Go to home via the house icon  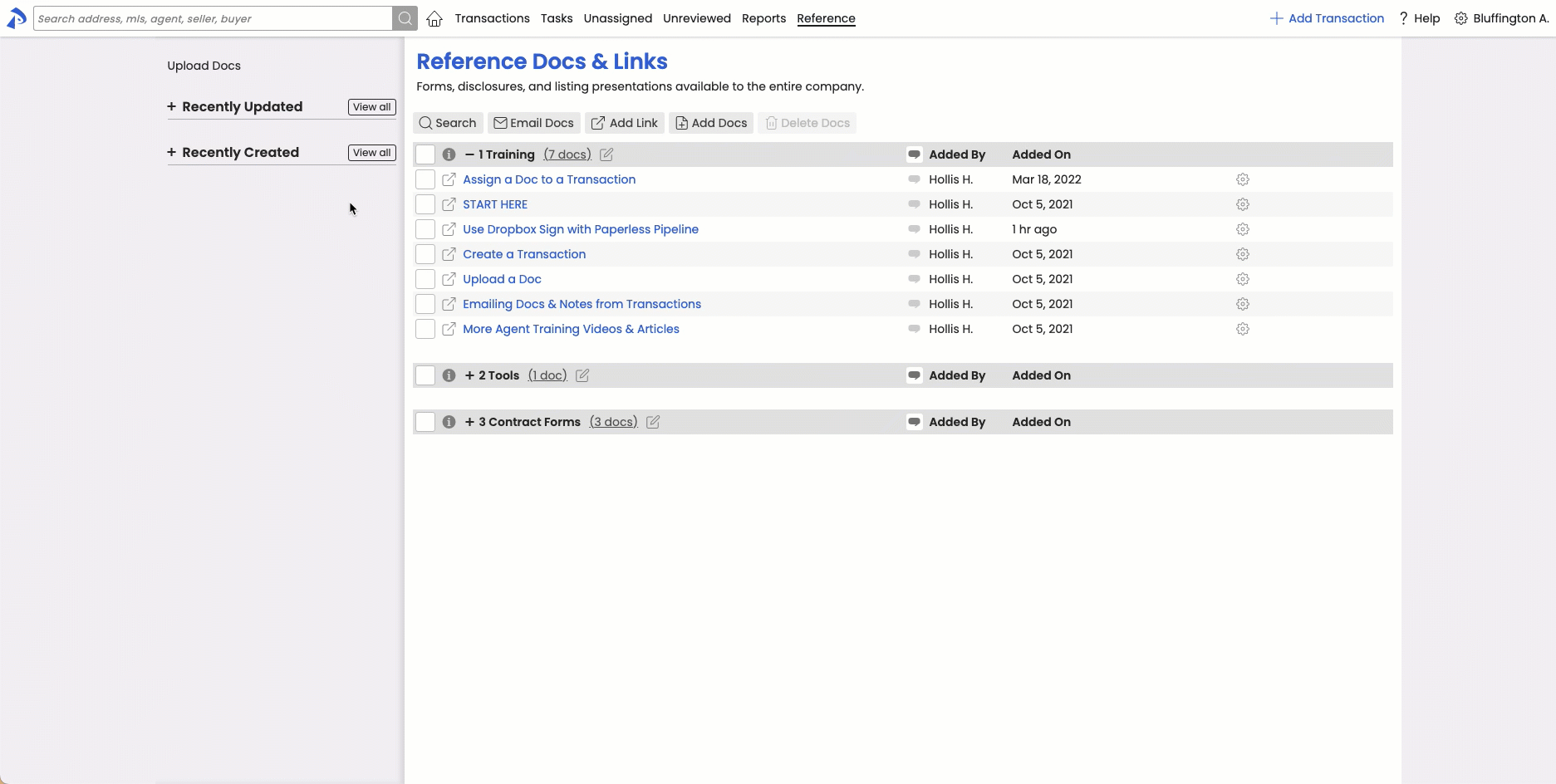point(434,18)
